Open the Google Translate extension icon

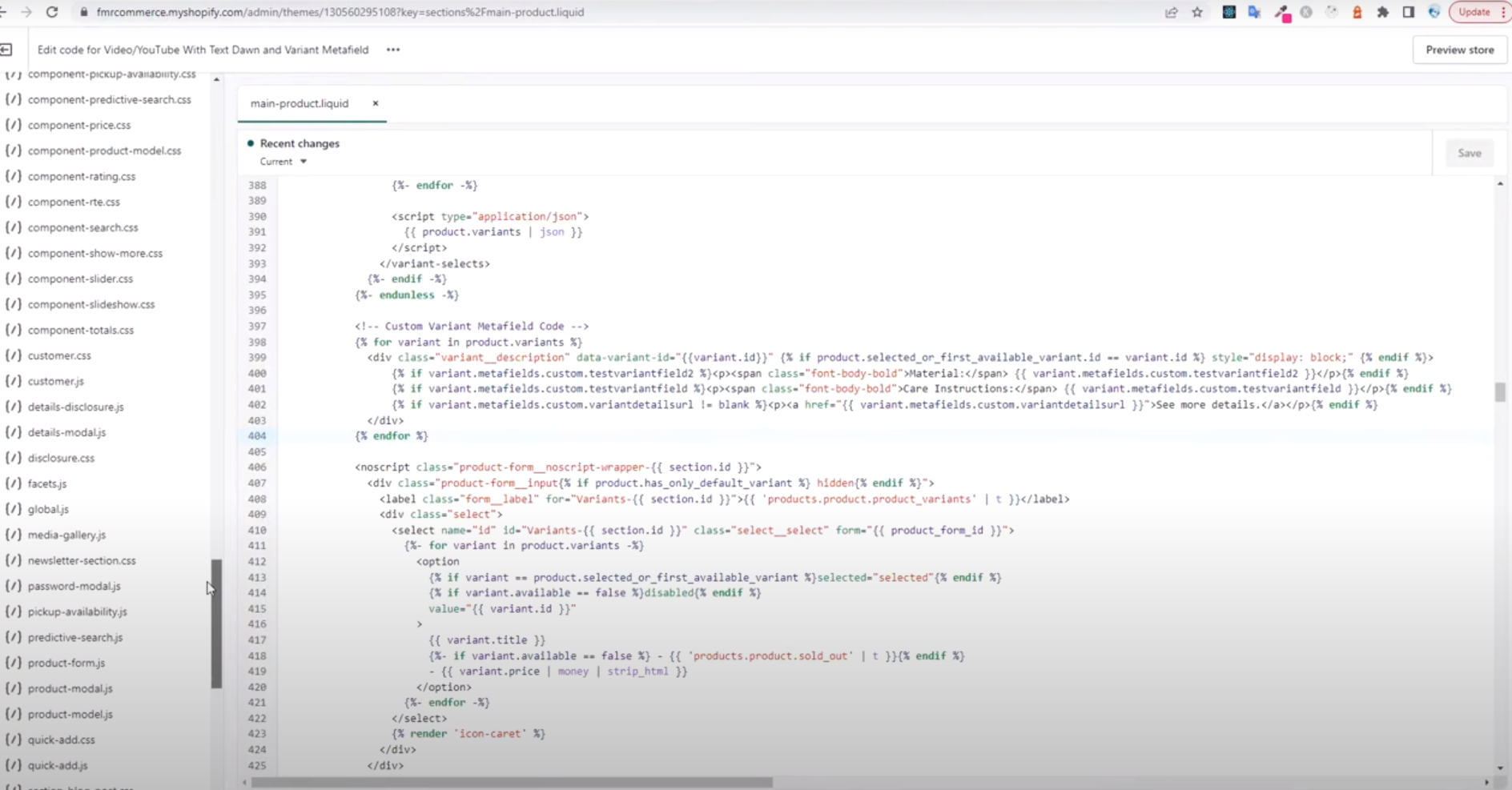(1254, 12)
